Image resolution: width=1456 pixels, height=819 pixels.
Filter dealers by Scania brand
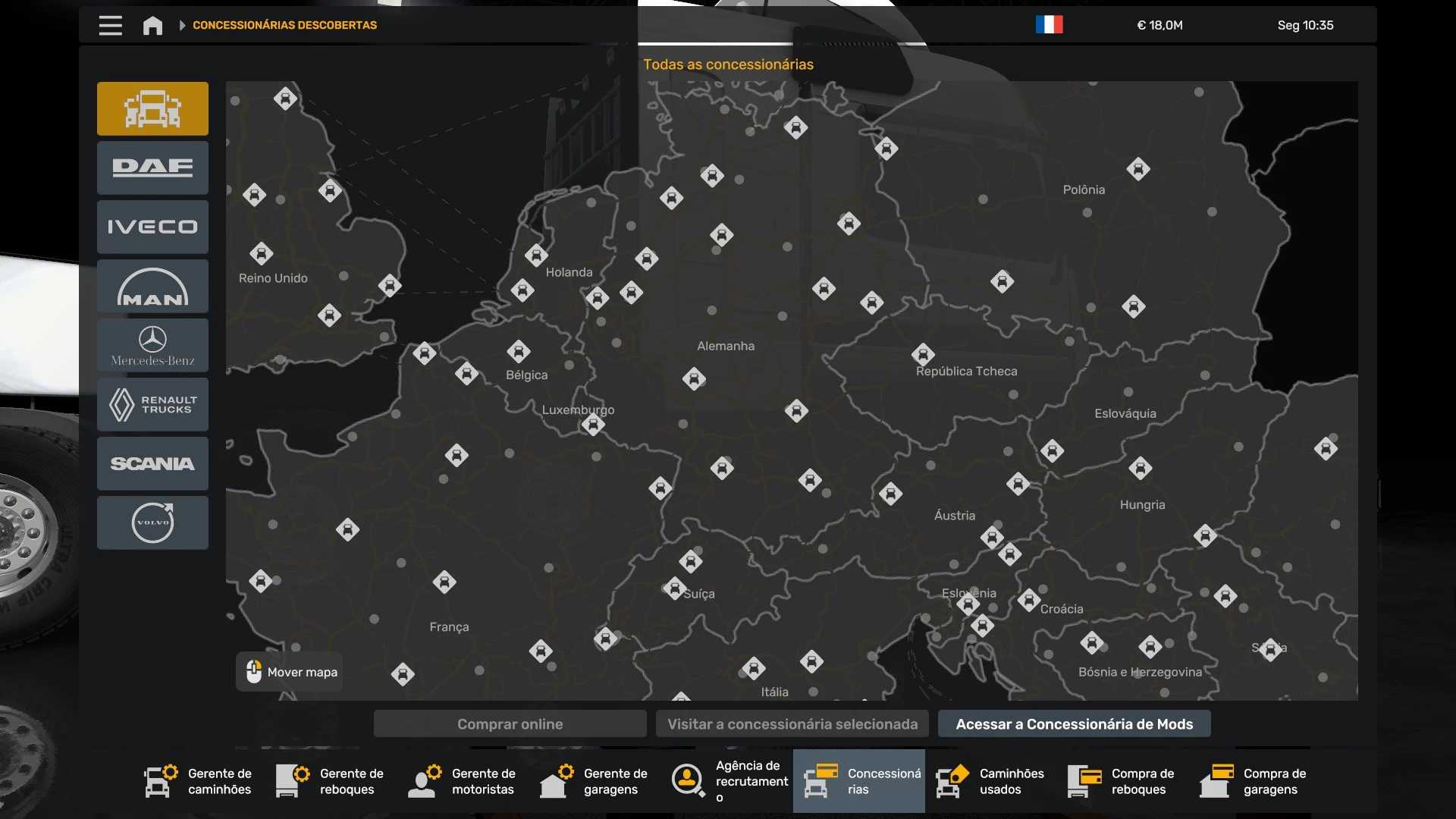click(152, 463)
